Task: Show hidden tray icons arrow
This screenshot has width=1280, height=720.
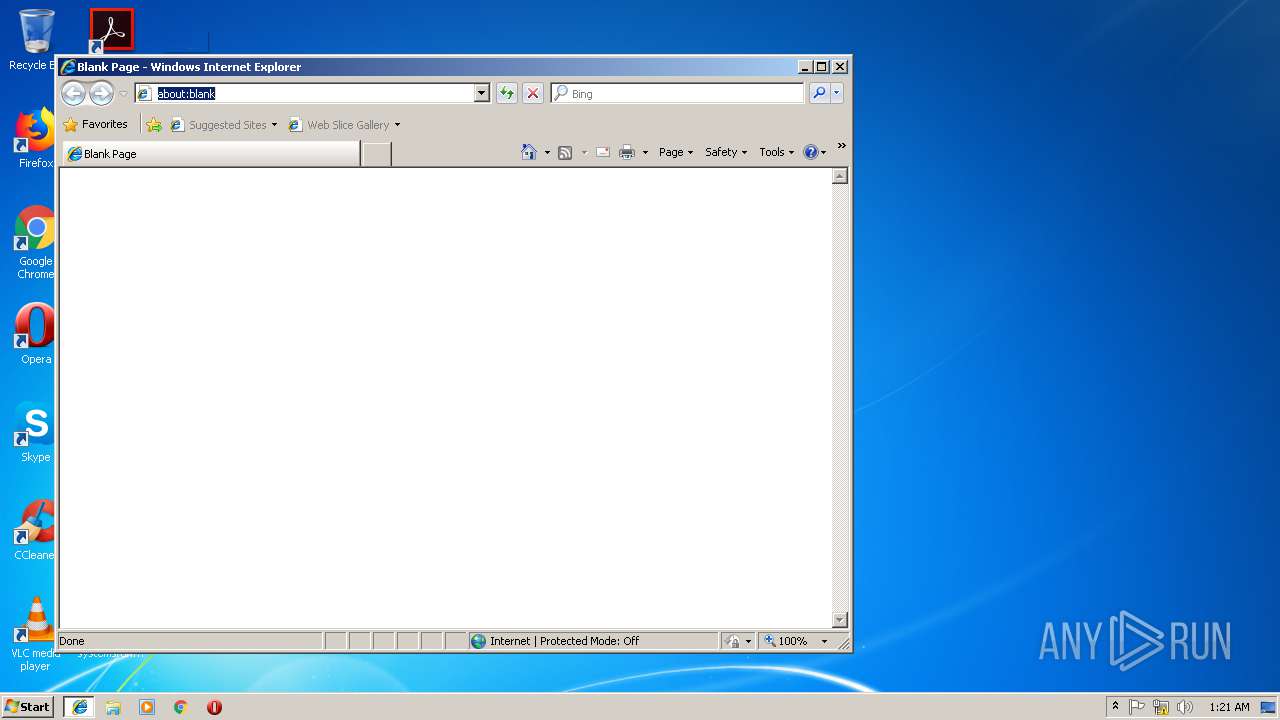Action: point(1115,706)
